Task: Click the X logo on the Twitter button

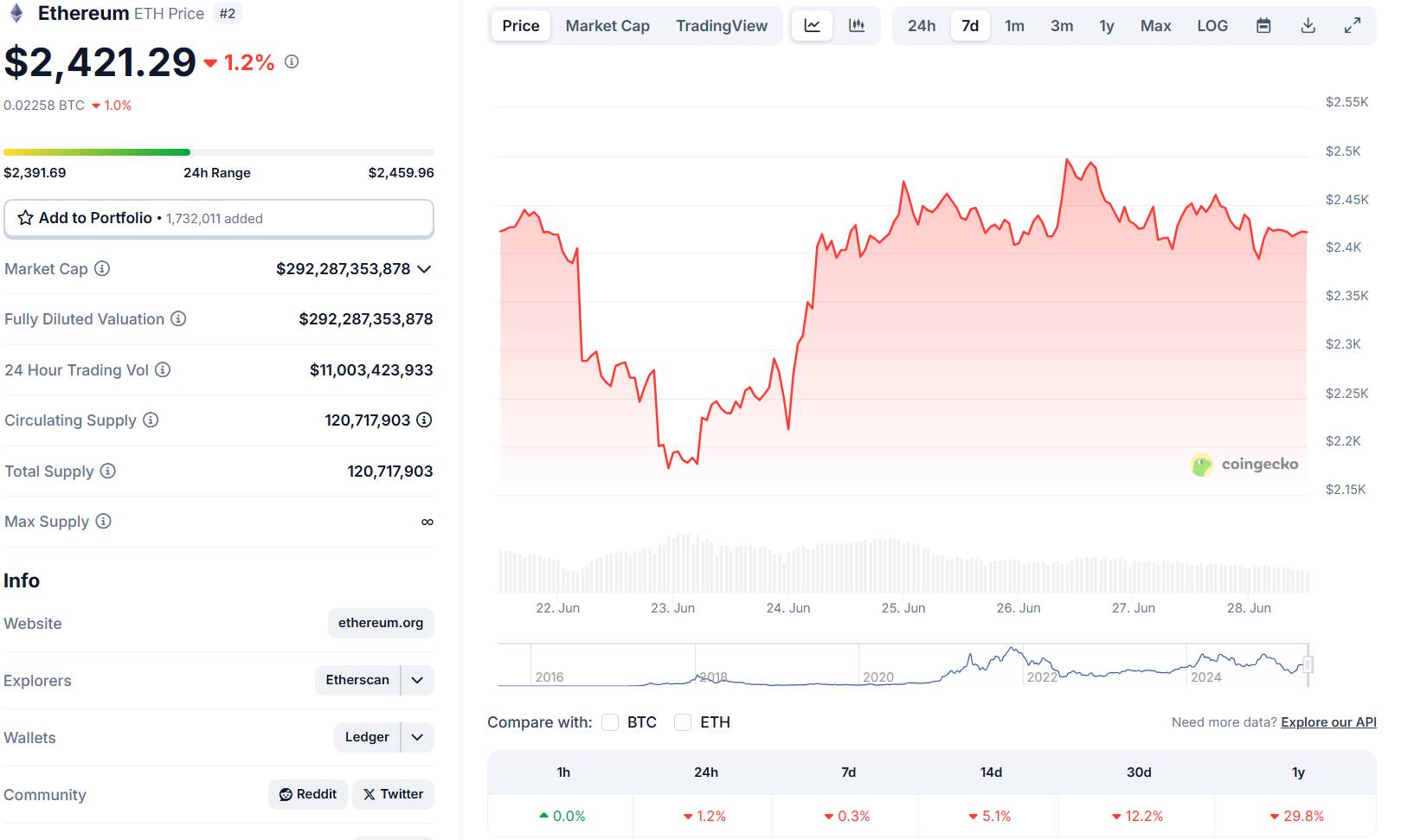Action: click(x=370, y=794)
